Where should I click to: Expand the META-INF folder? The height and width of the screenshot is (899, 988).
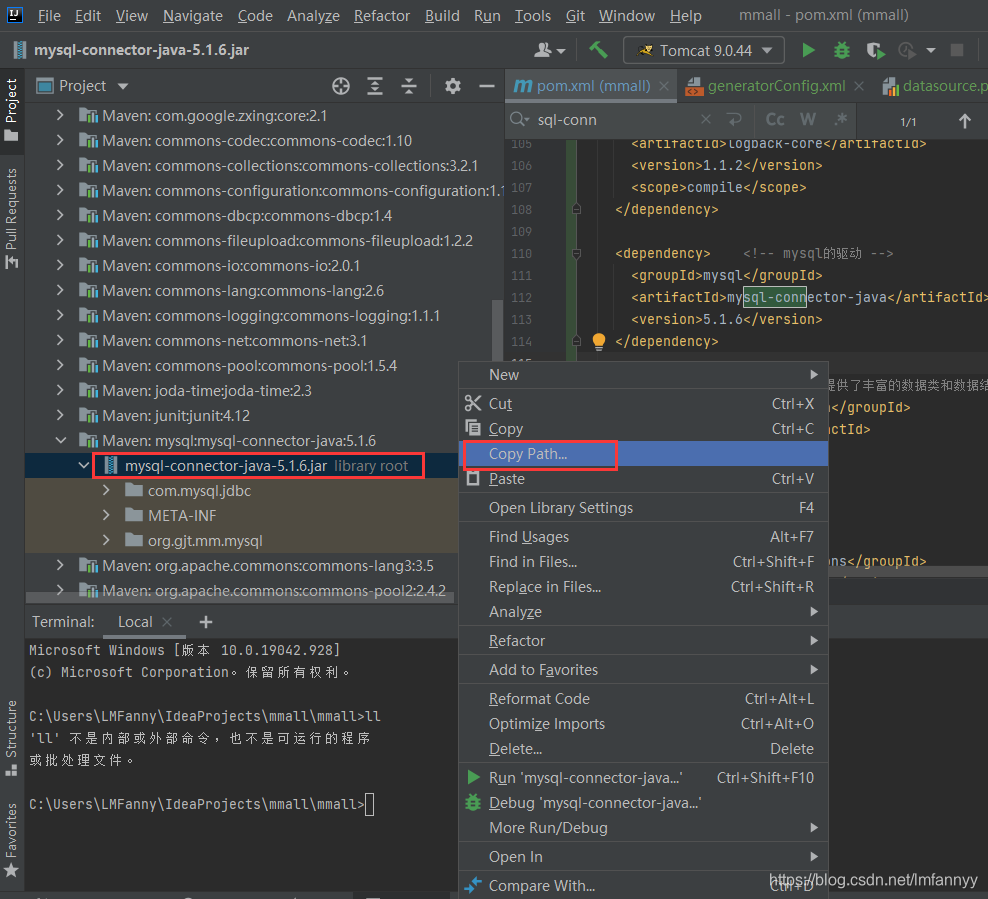(106, 515)
